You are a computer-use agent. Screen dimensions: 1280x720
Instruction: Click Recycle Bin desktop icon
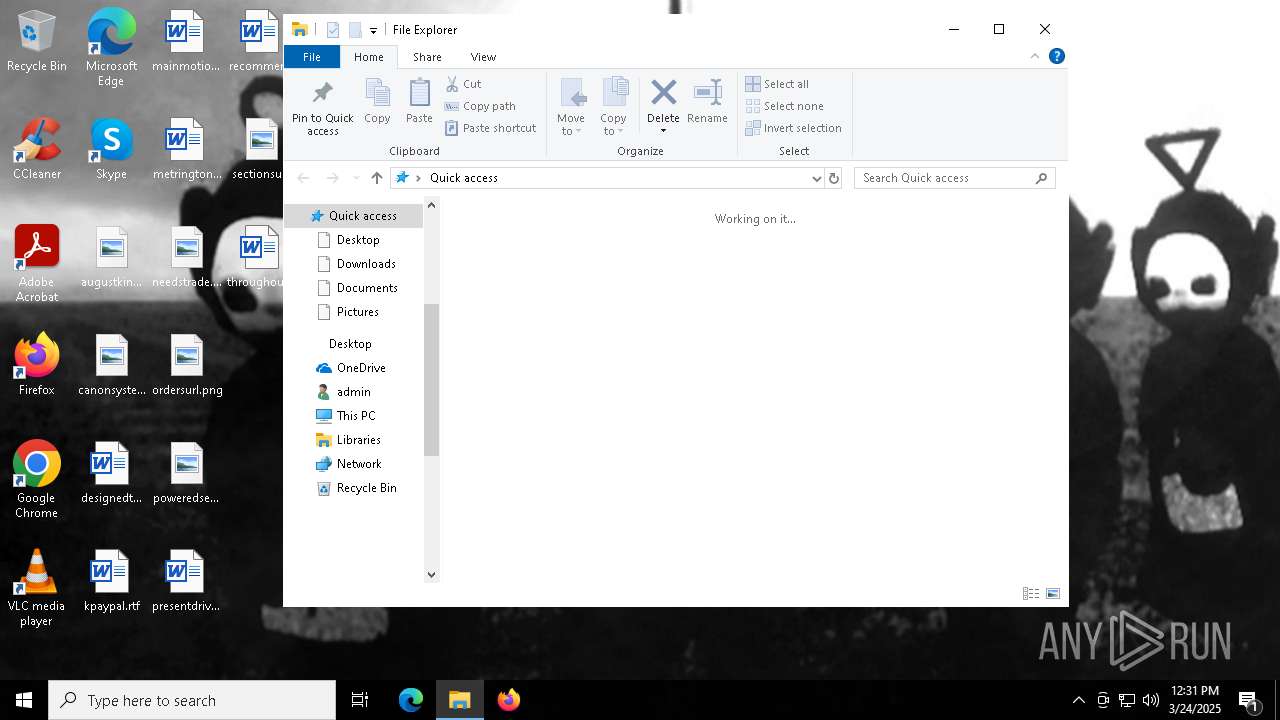coord(37,42)
